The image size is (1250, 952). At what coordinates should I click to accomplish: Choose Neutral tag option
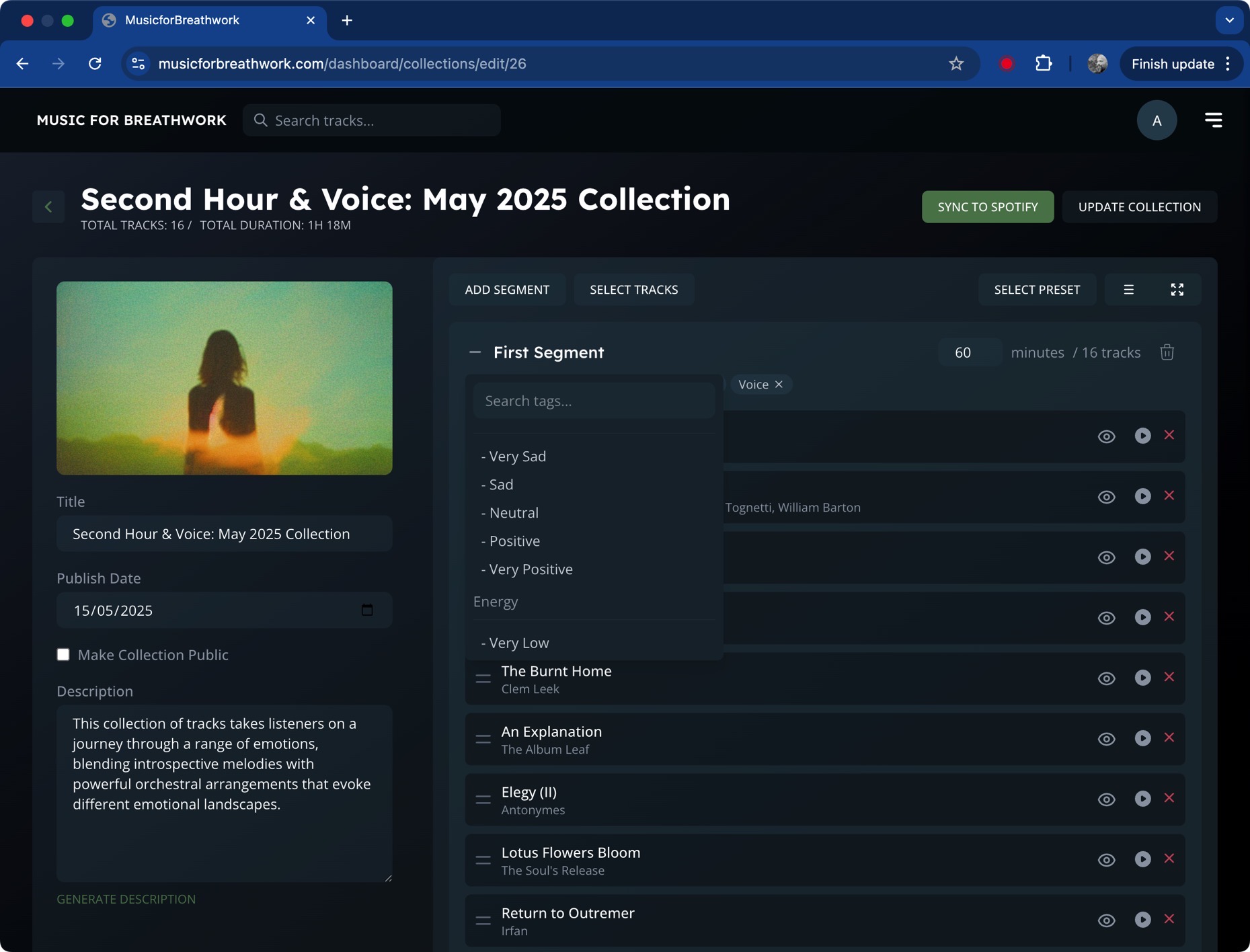510,512
